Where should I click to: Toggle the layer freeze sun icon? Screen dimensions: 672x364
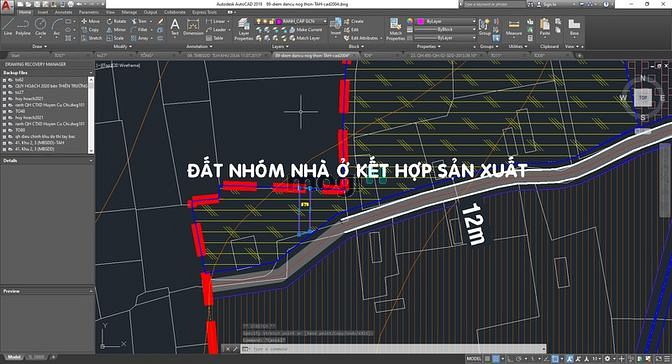point(265,21)
